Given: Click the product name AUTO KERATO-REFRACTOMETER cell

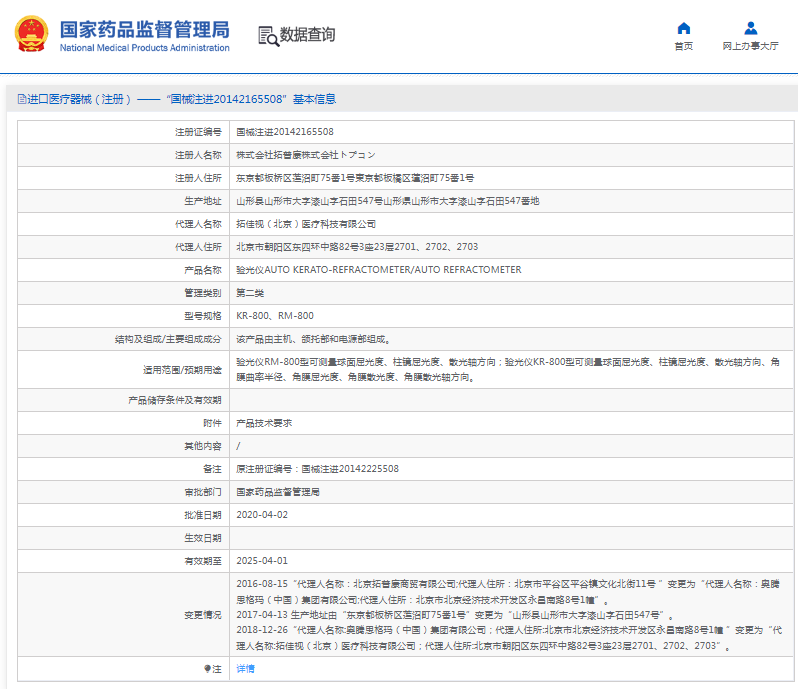Looking at the screenshot, I should pos(378,270).
